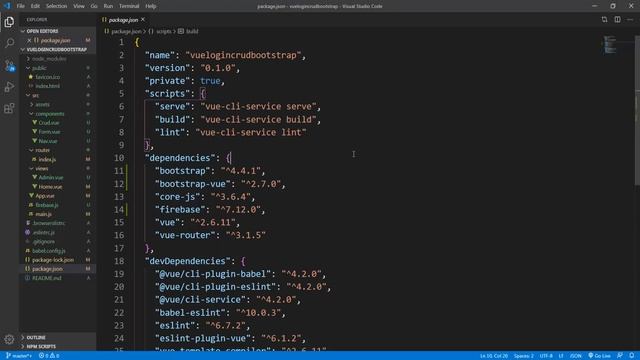Screen dimensions: 640x360
Task: Click the feedback icon in status bar
Action: (x=620, y=356)
